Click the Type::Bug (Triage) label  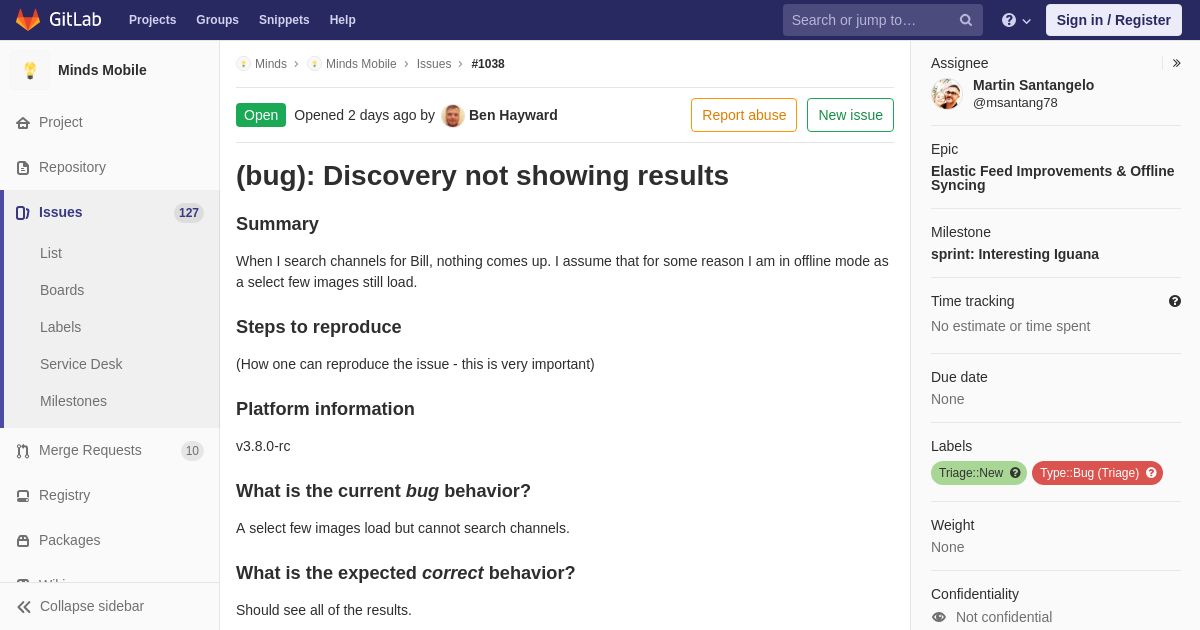tap(1089, 473)
